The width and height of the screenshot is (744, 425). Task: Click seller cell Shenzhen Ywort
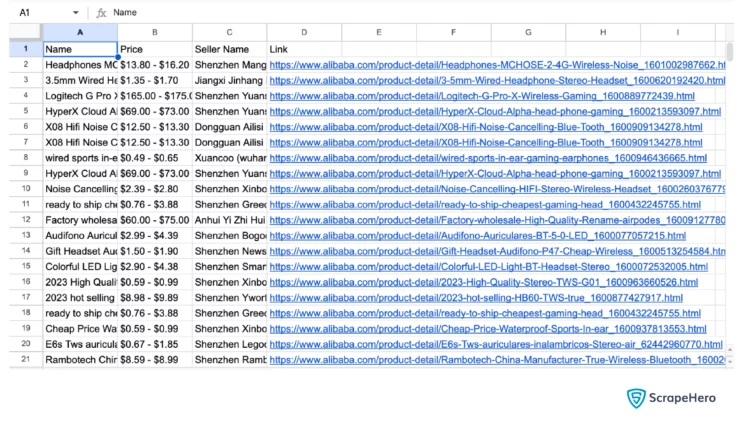pyautogui.click(x=230, y=298)
